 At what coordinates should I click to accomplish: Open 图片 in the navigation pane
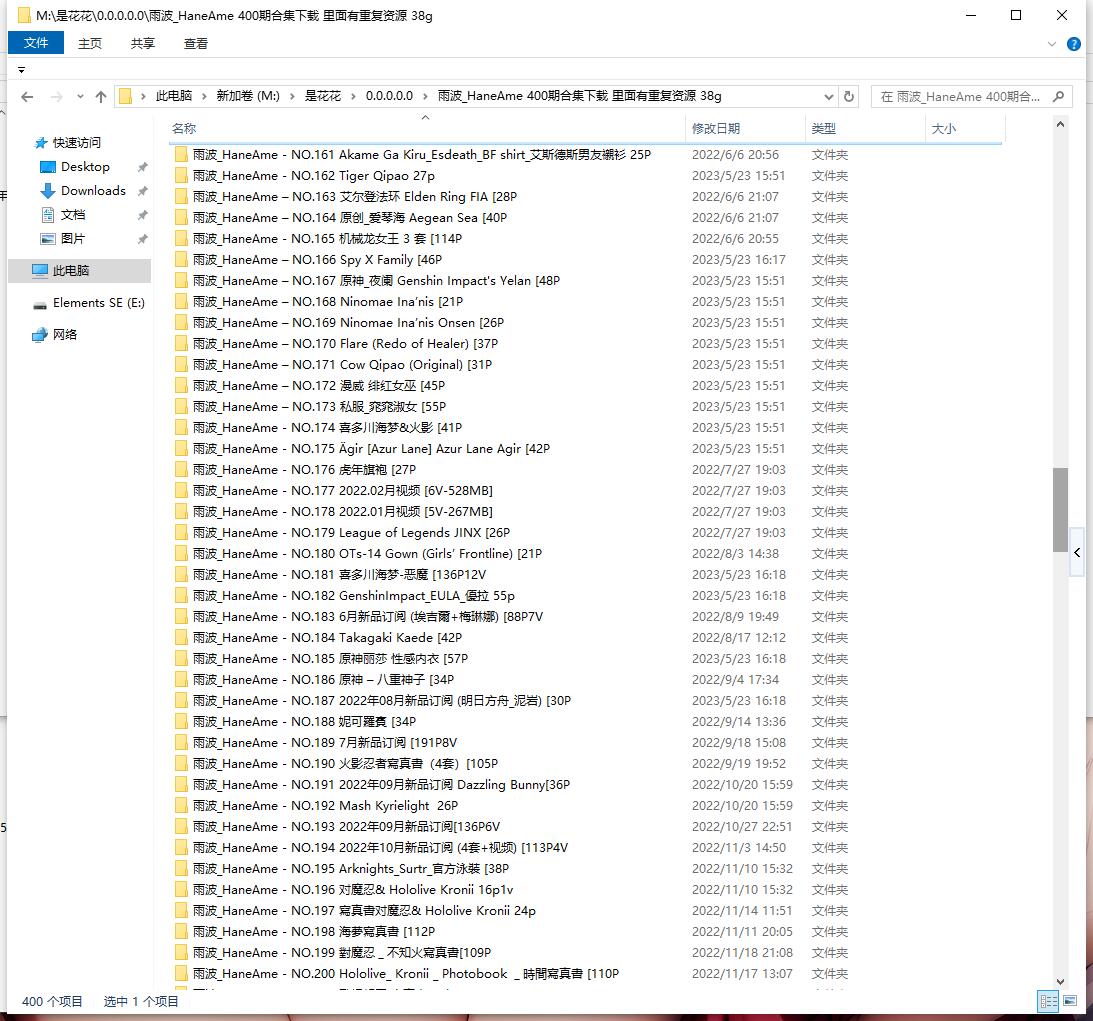point(72,238)
